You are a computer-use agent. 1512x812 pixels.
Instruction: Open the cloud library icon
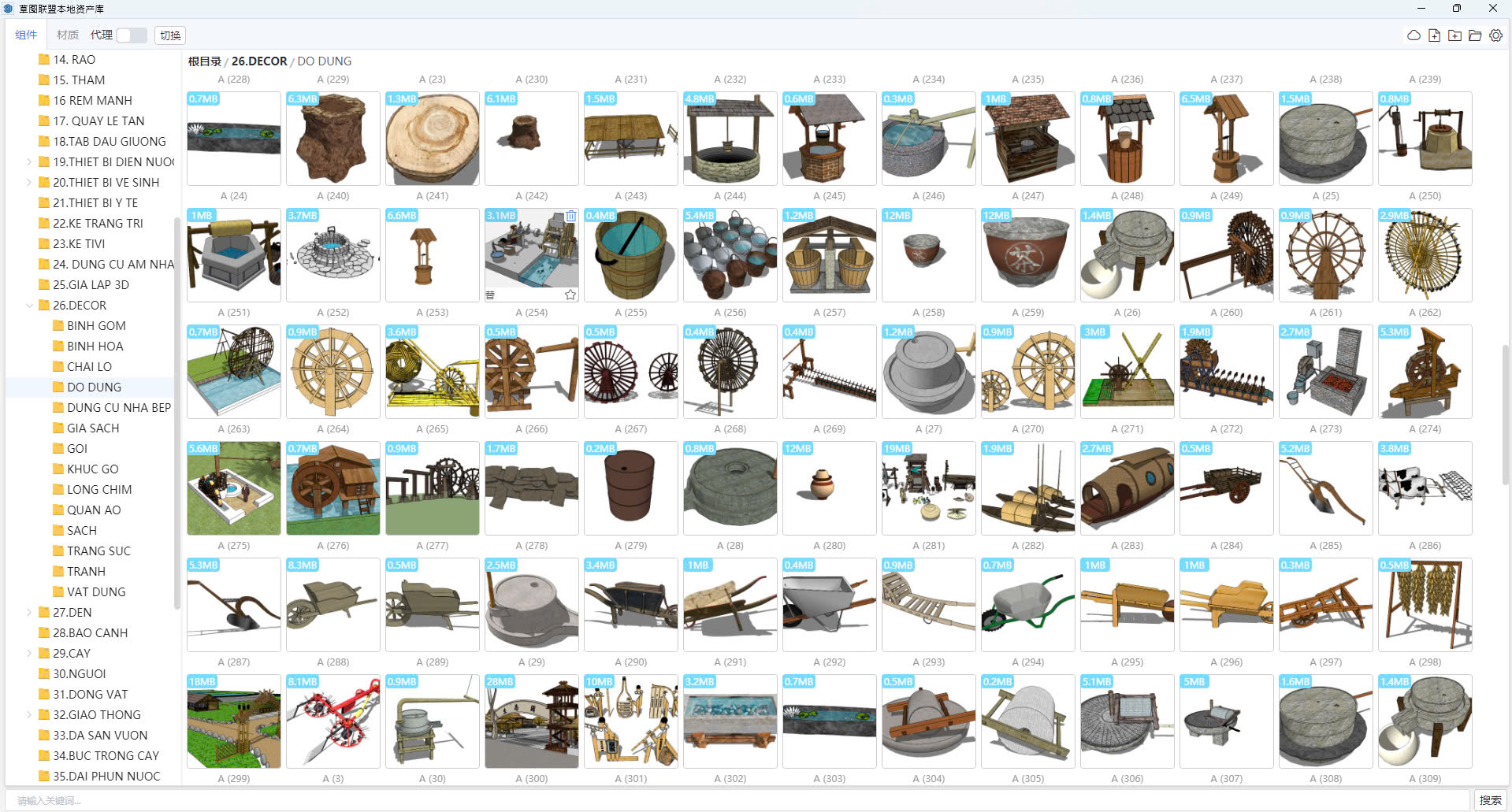coord(1414,35)
